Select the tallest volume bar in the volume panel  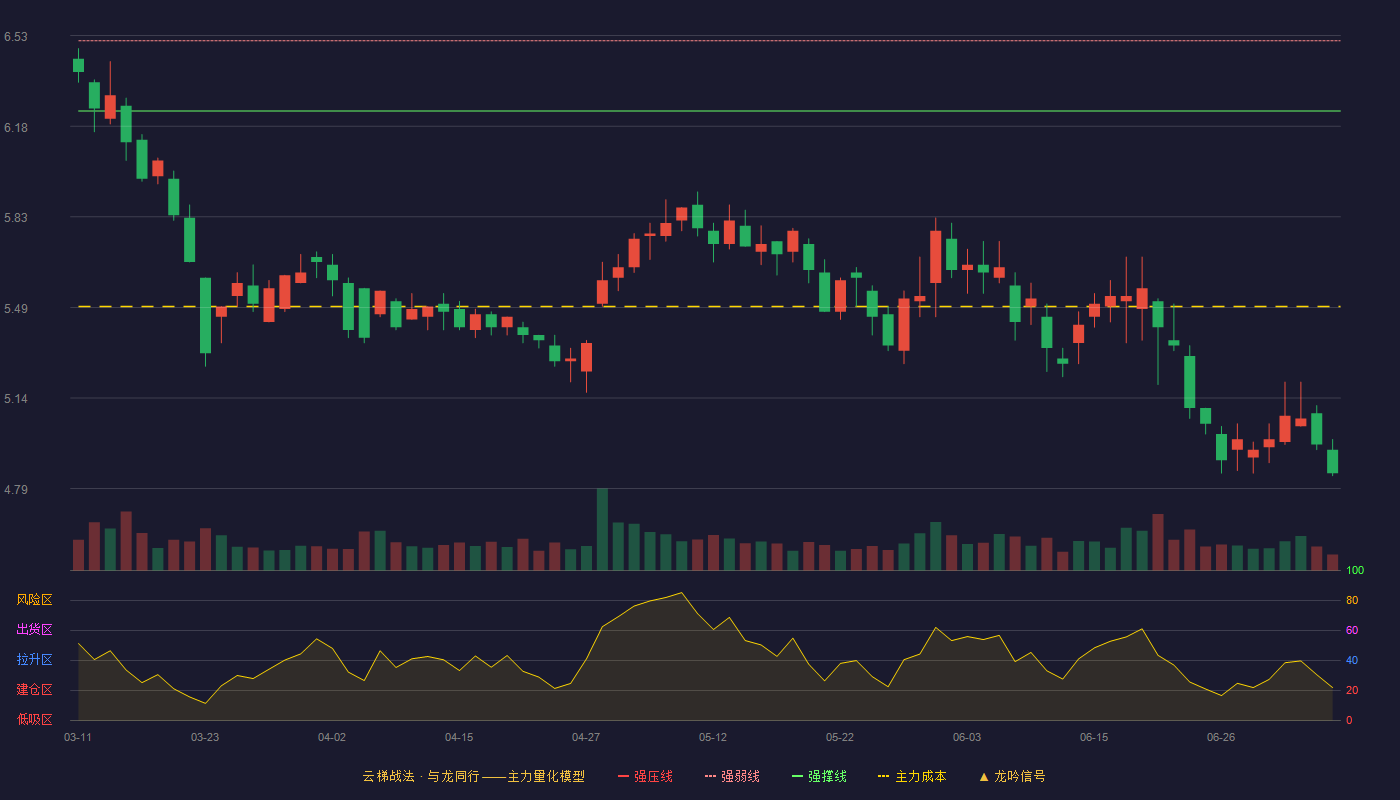pos(602,529)
